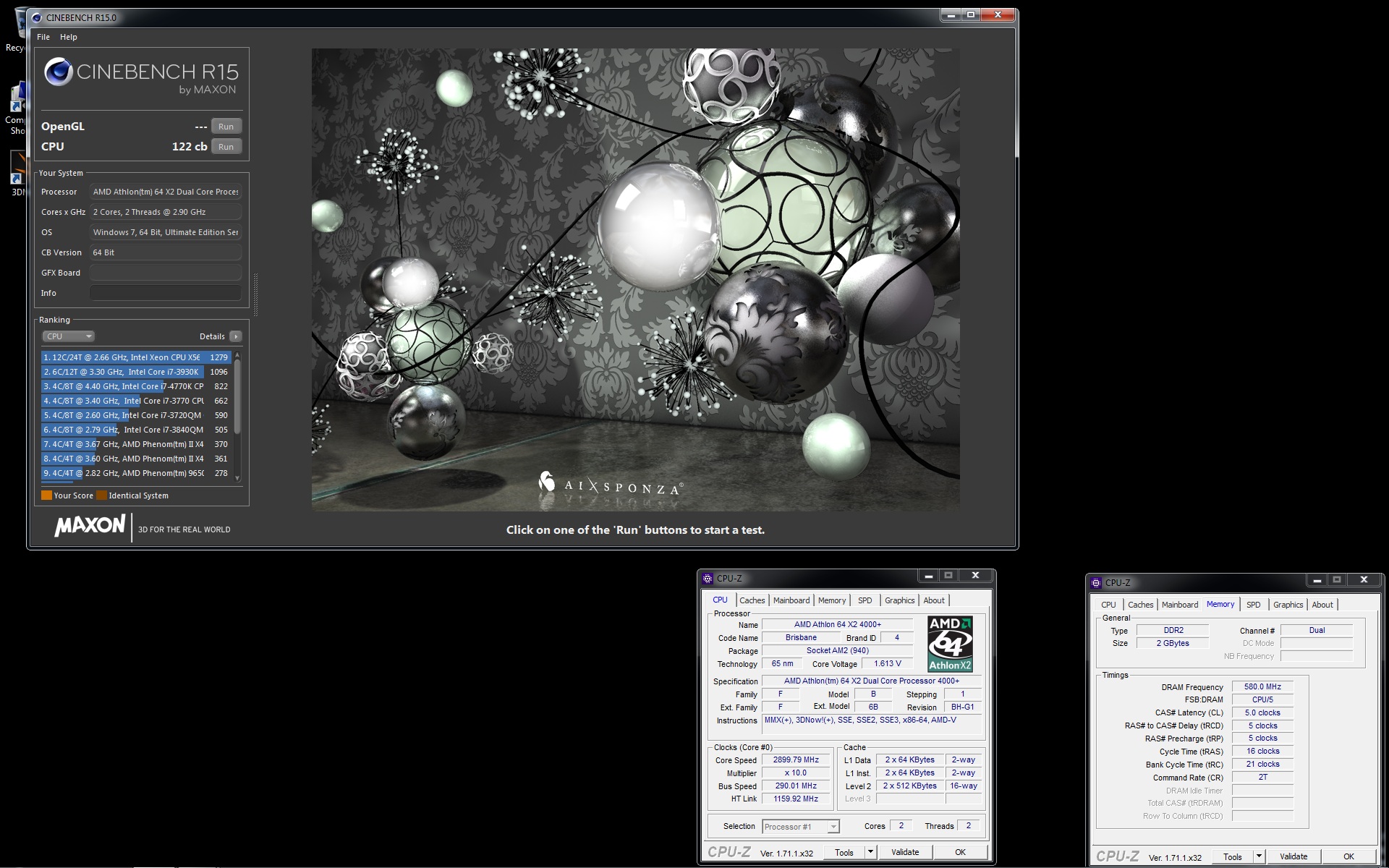The width and height of the screenshot is (1389, 868).
Task: Maximize the Cinebench R15 window
Action: pos(971,15)
